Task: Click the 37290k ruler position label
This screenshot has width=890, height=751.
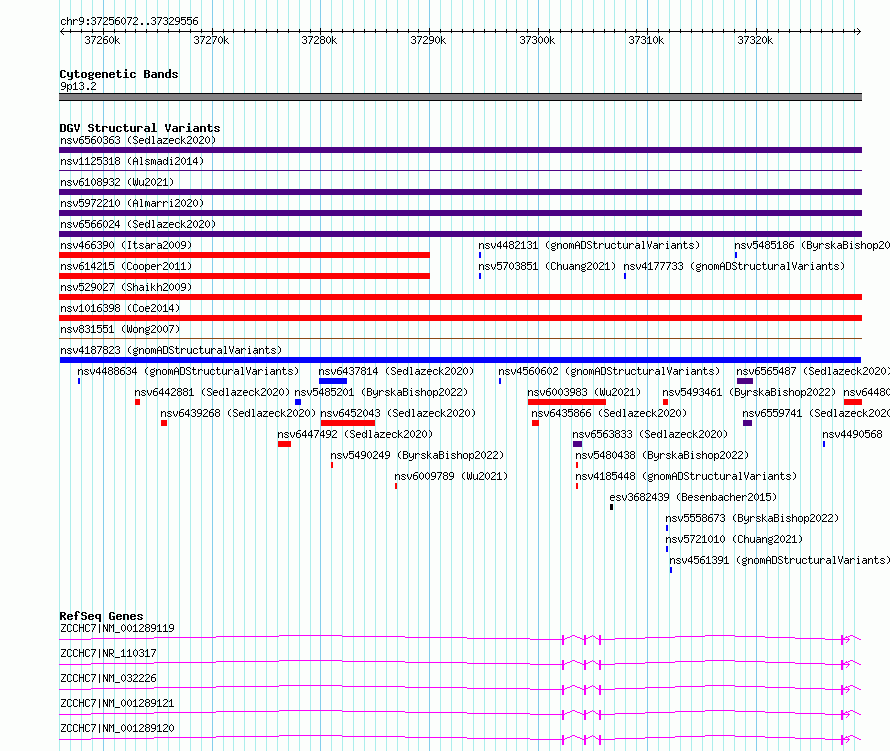Action: [428, 40]
